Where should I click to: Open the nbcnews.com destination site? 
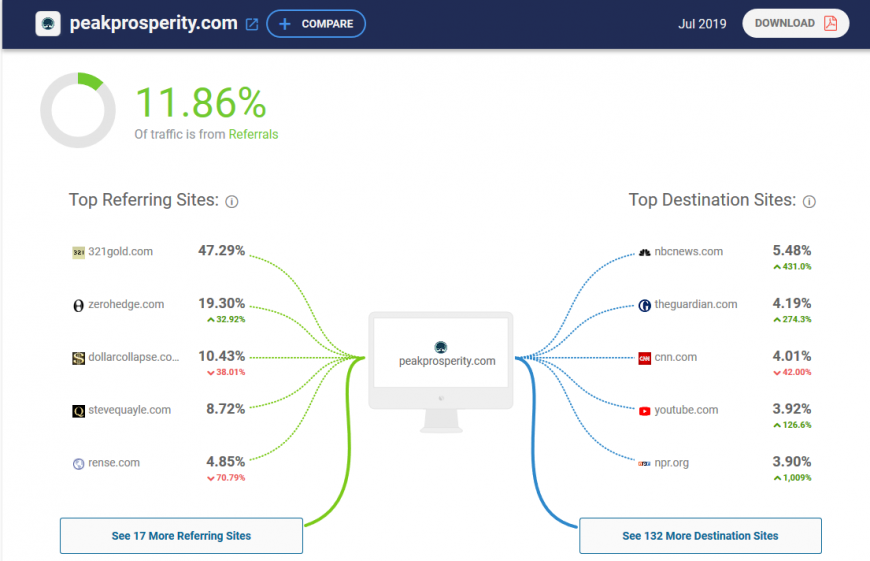coord(689,251)
